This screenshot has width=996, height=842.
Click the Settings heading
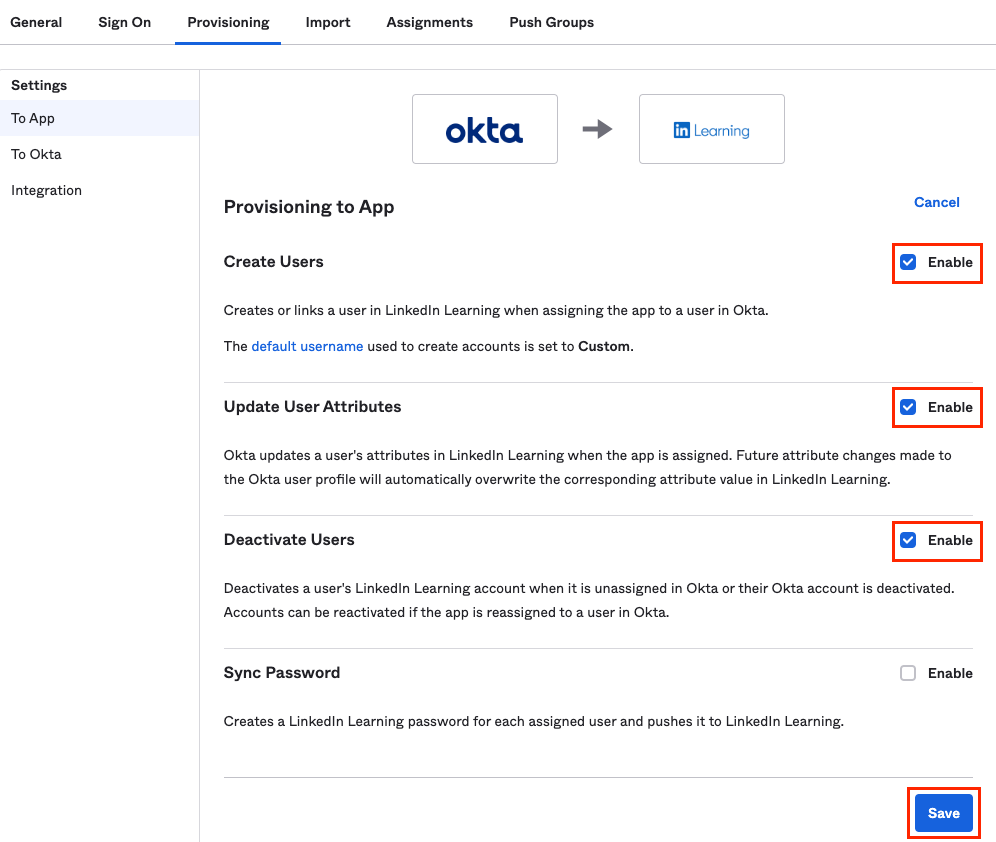click(39, 85)
